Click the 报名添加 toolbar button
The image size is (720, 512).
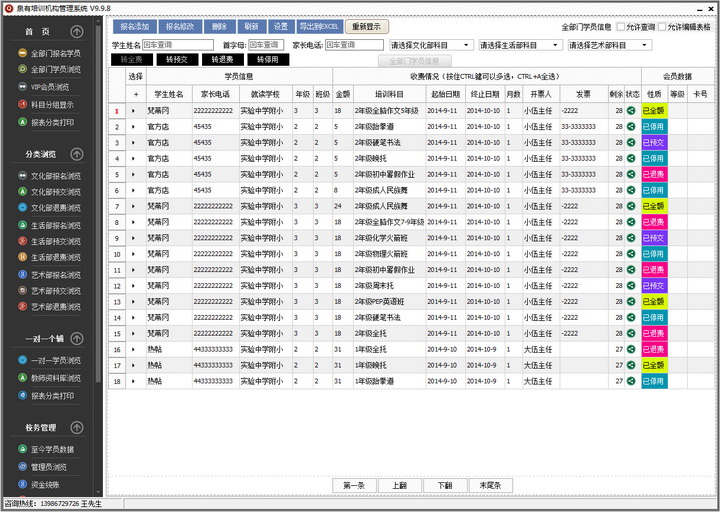135,27
